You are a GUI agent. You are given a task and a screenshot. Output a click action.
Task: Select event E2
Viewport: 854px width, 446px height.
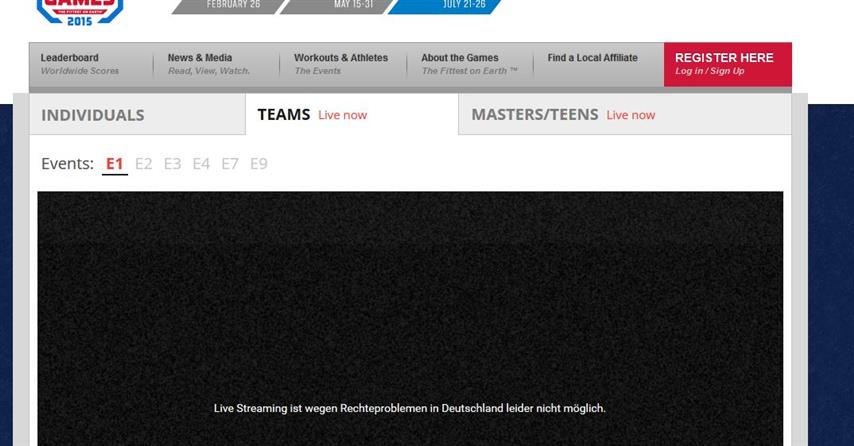tap(143, 164)
